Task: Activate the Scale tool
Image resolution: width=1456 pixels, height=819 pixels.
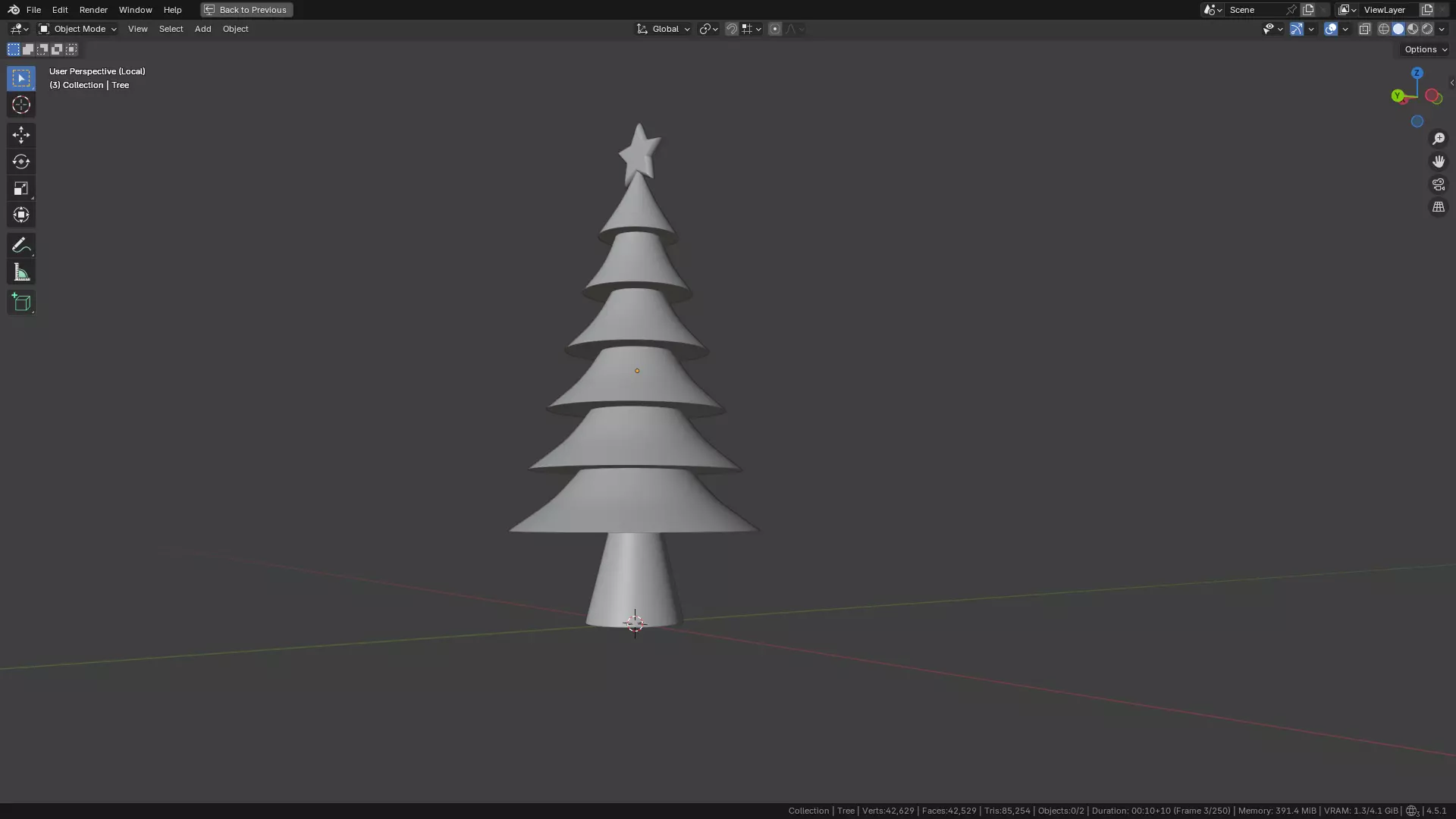Action: click(21, 188)
